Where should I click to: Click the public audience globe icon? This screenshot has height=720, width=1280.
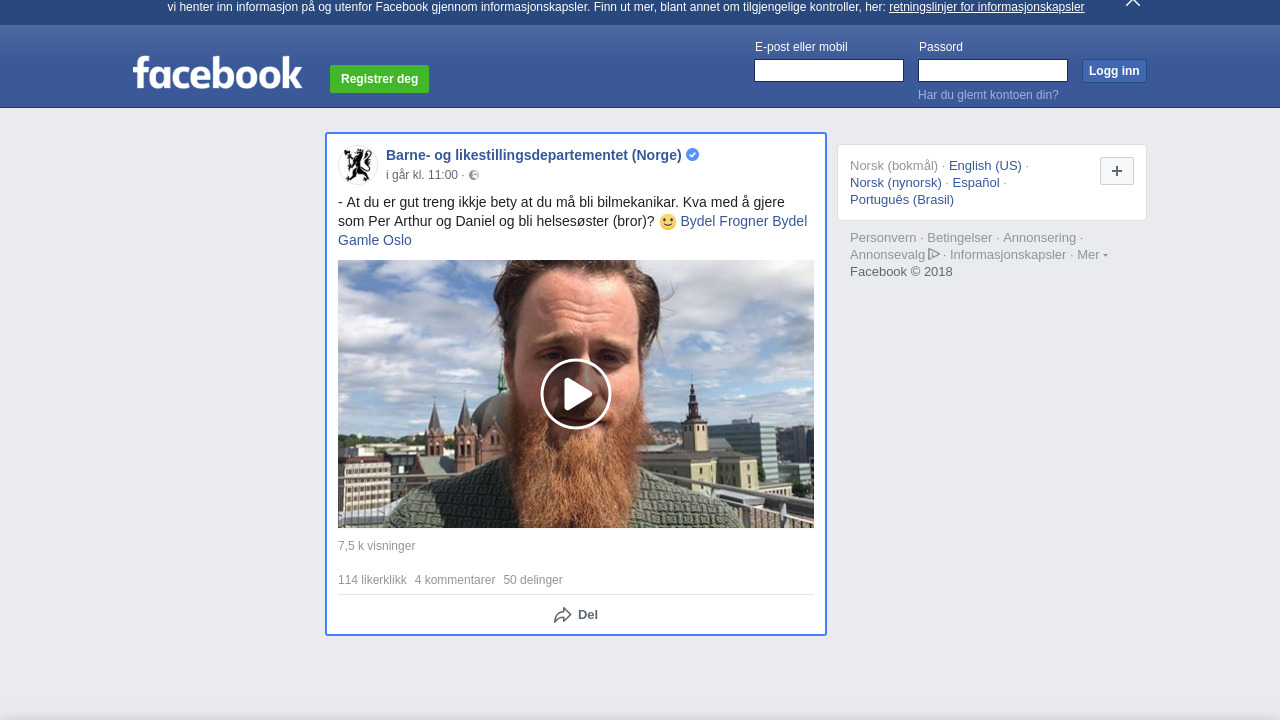474,176
